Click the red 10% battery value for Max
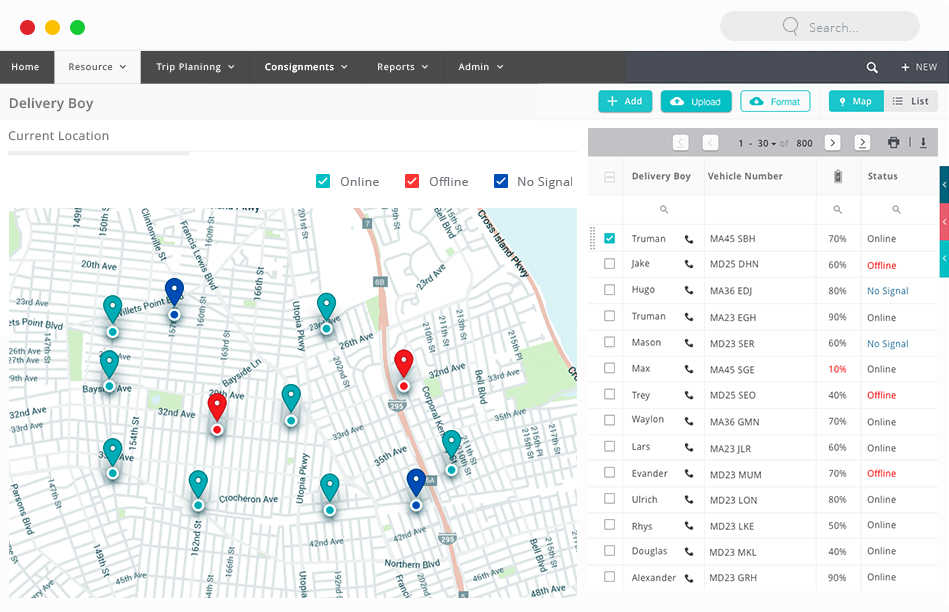 [x=837, y=369]
